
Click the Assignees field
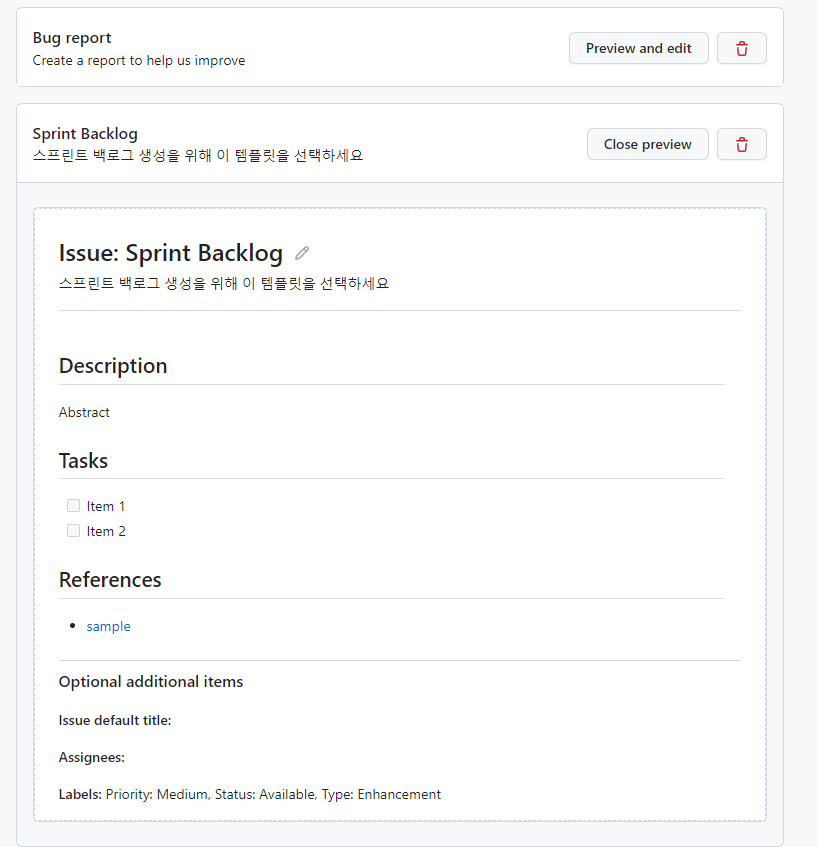92,758
